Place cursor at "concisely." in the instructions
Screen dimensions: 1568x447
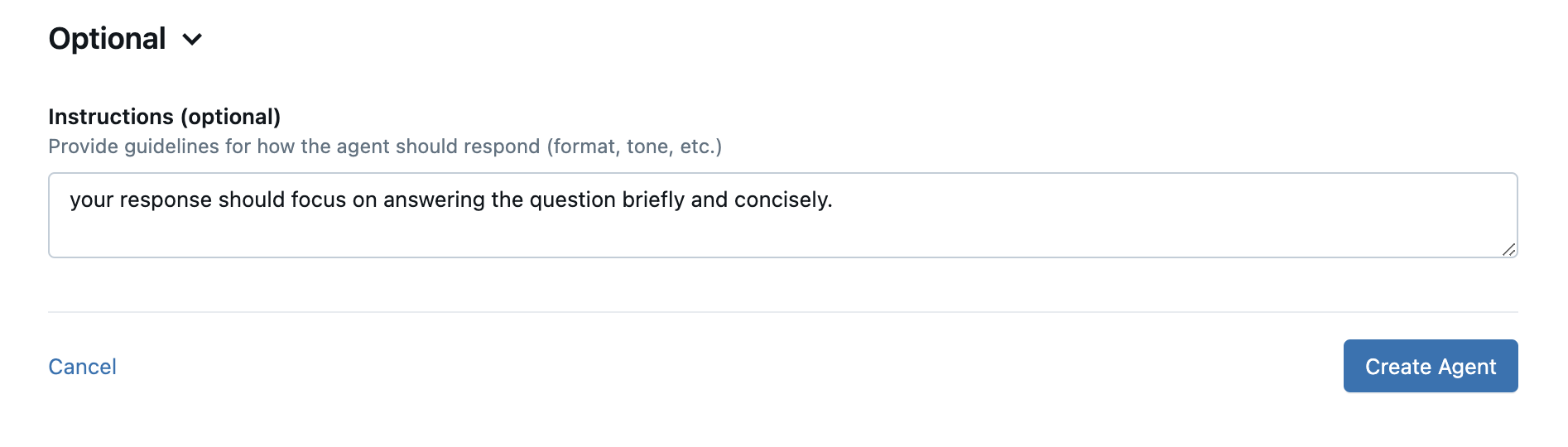coord(783,200)
